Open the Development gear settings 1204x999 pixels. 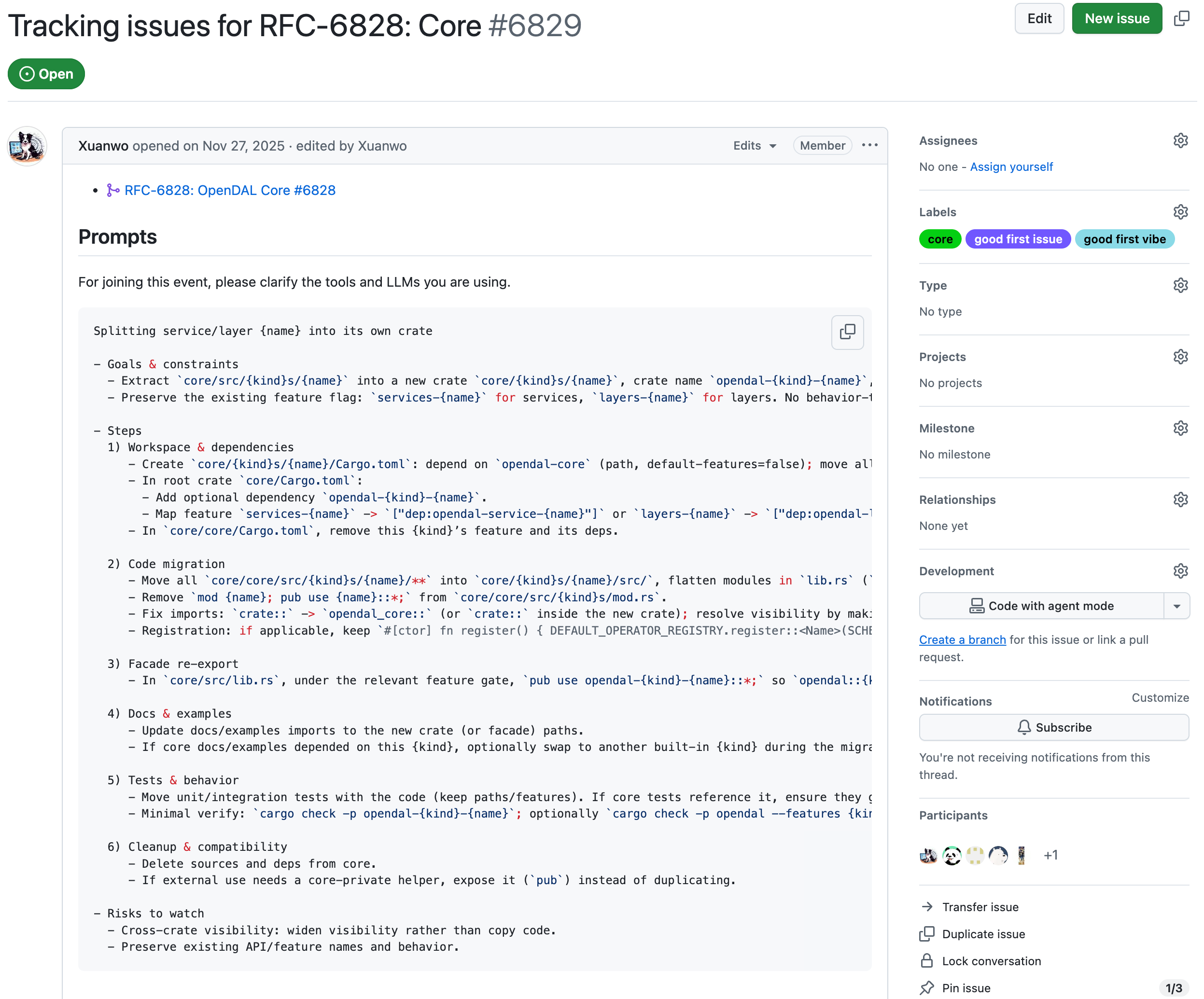(1180, 571)
